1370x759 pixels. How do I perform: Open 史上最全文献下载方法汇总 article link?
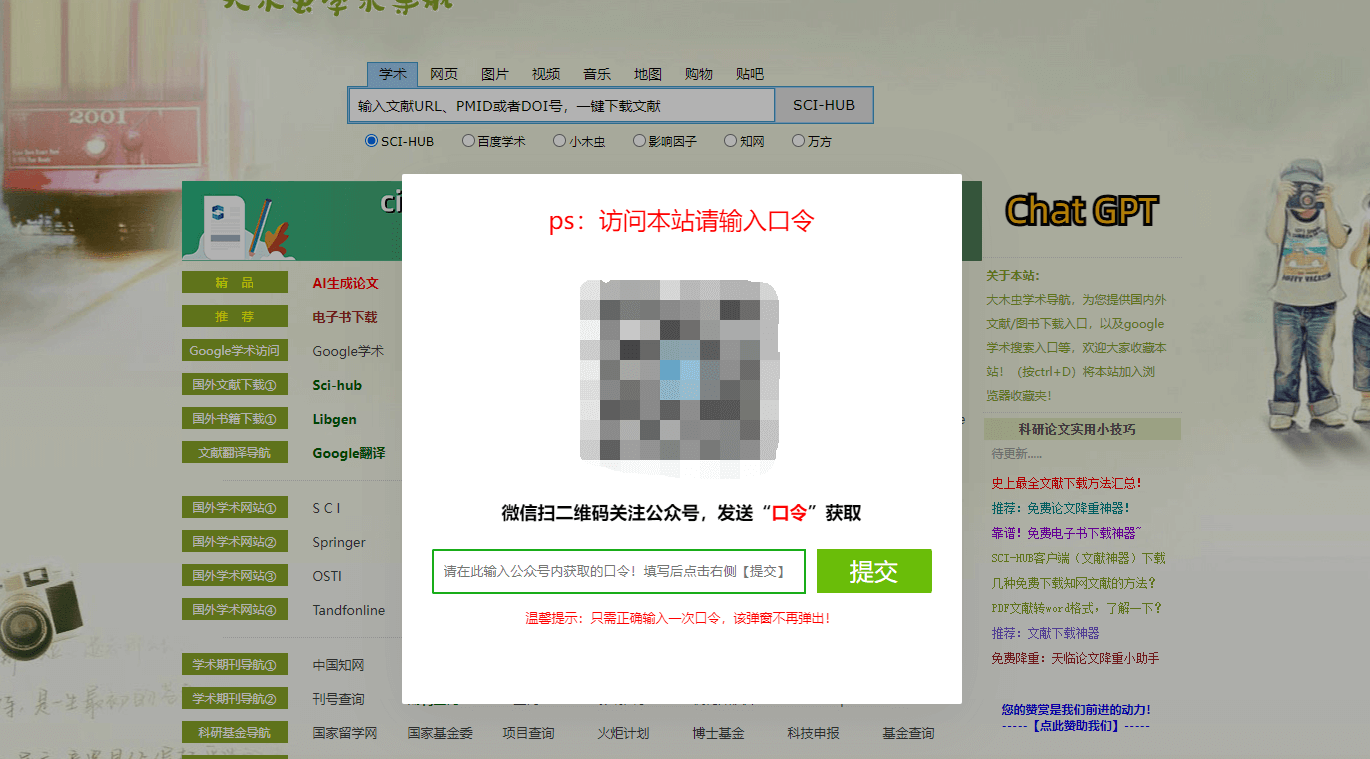click(x=1066, y=483)
